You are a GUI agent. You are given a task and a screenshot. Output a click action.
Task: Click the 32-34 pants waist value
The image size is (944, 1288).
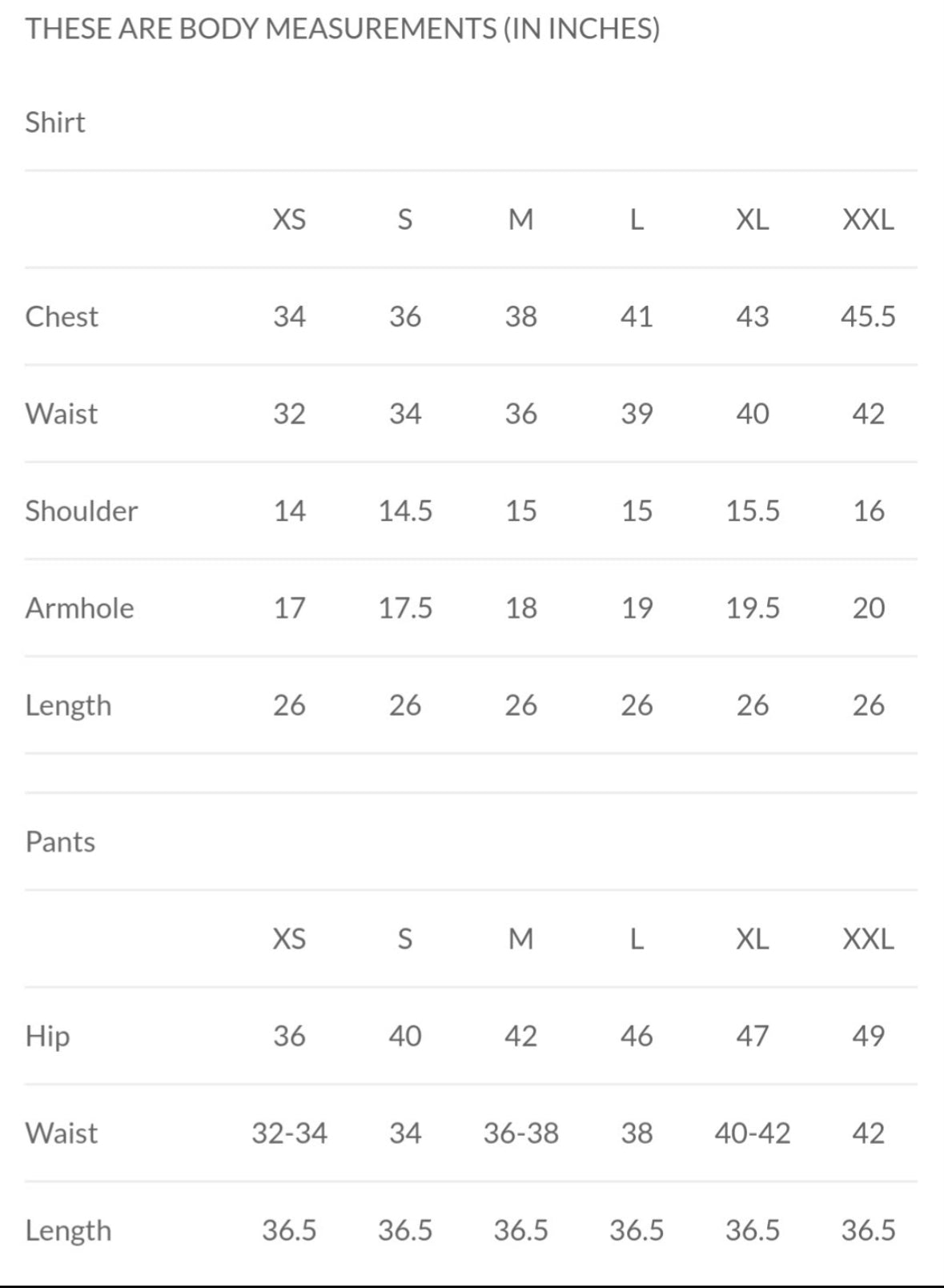(289, 1134)
